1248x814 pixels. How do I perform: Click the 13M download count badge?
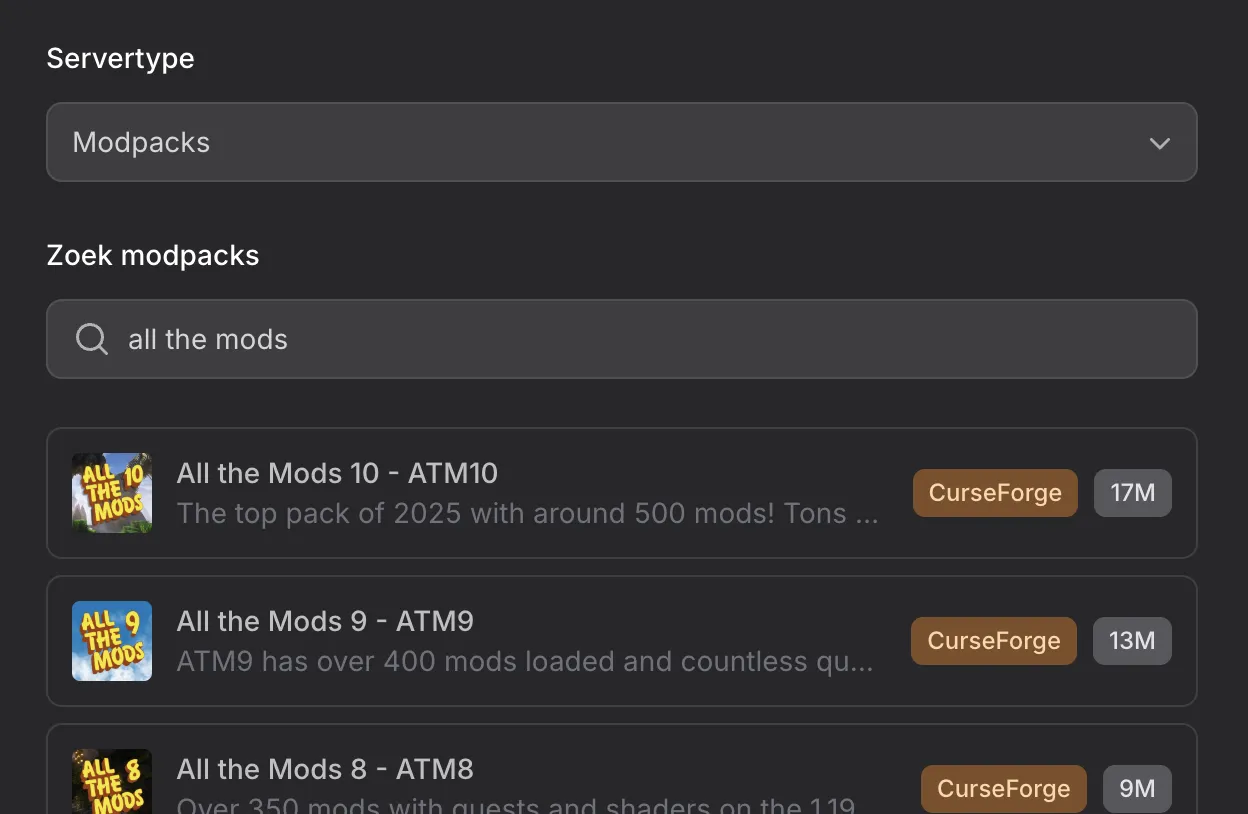(1132, 641)
